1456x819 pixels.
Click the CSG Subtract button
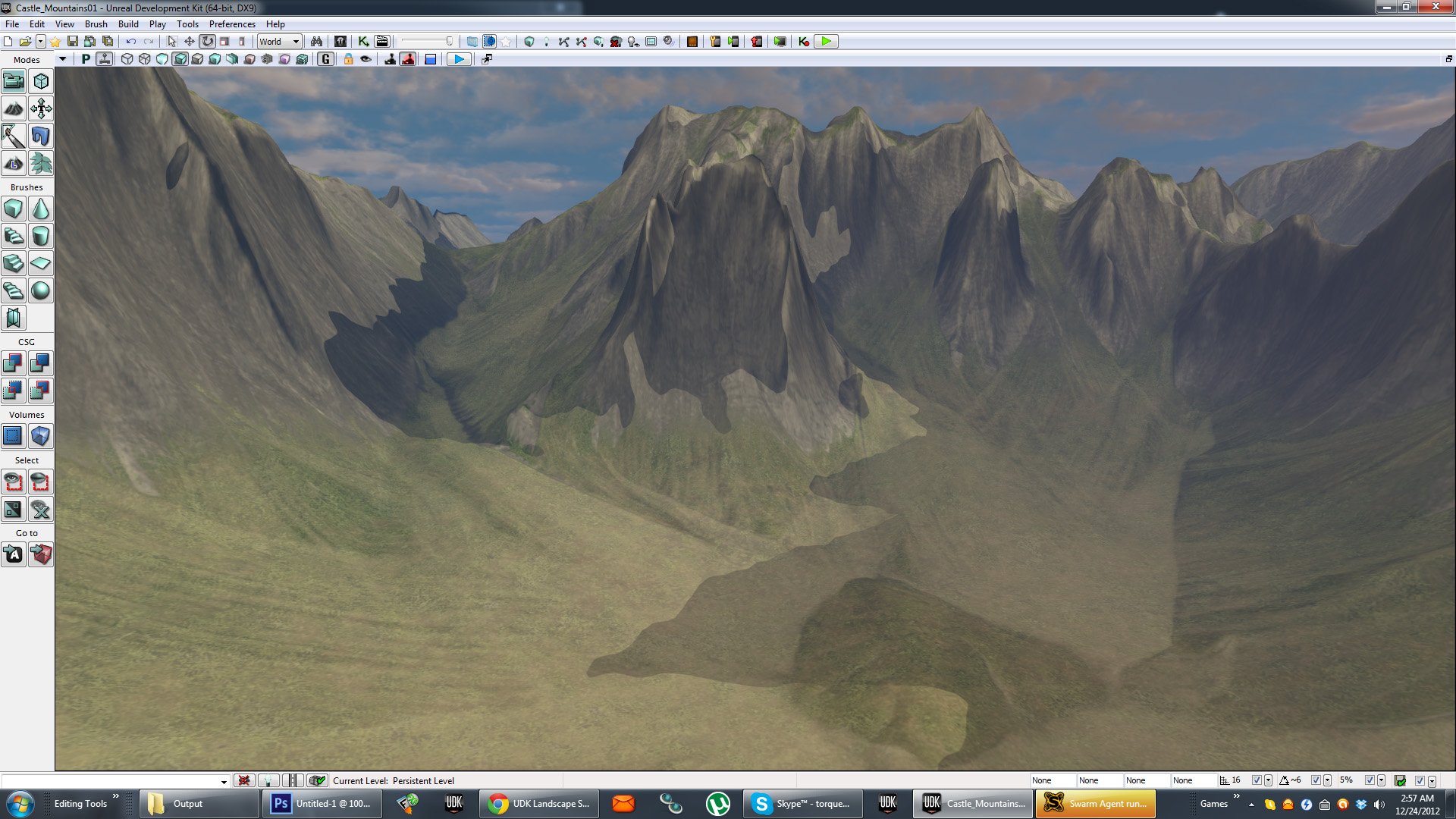(x=40, y=363)
